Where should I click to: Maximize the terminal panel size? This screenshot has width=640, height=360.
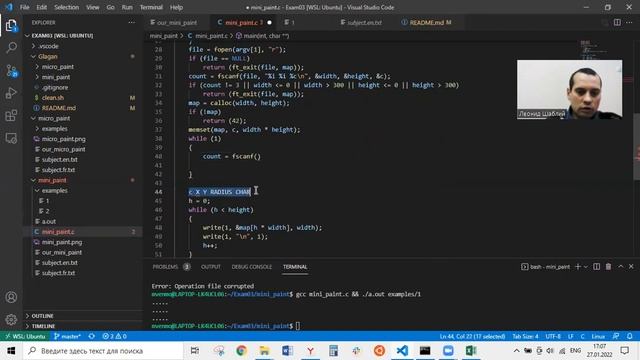620,267
